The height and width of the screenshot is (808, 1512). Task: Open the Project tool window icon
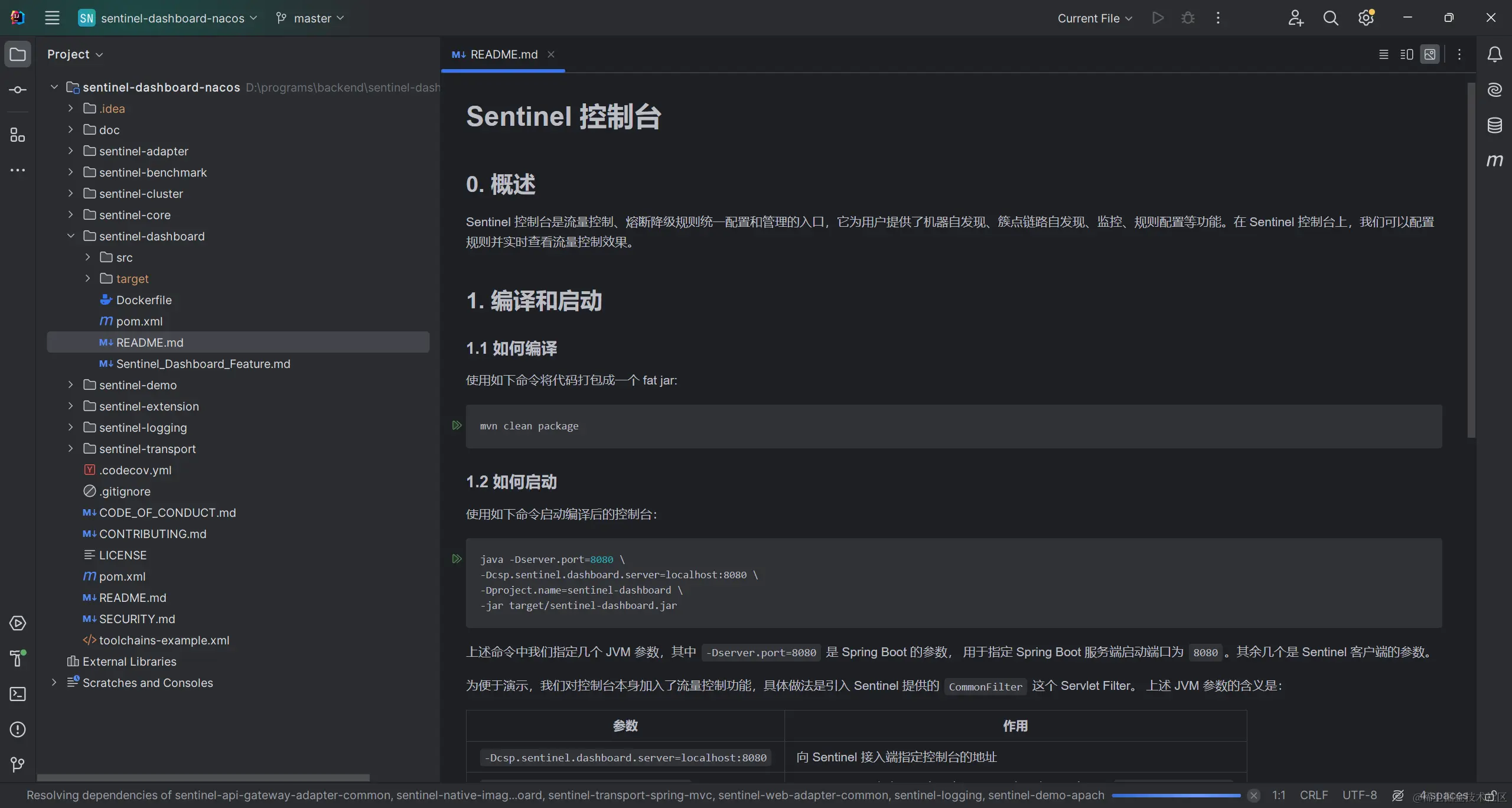coord(18,54)
